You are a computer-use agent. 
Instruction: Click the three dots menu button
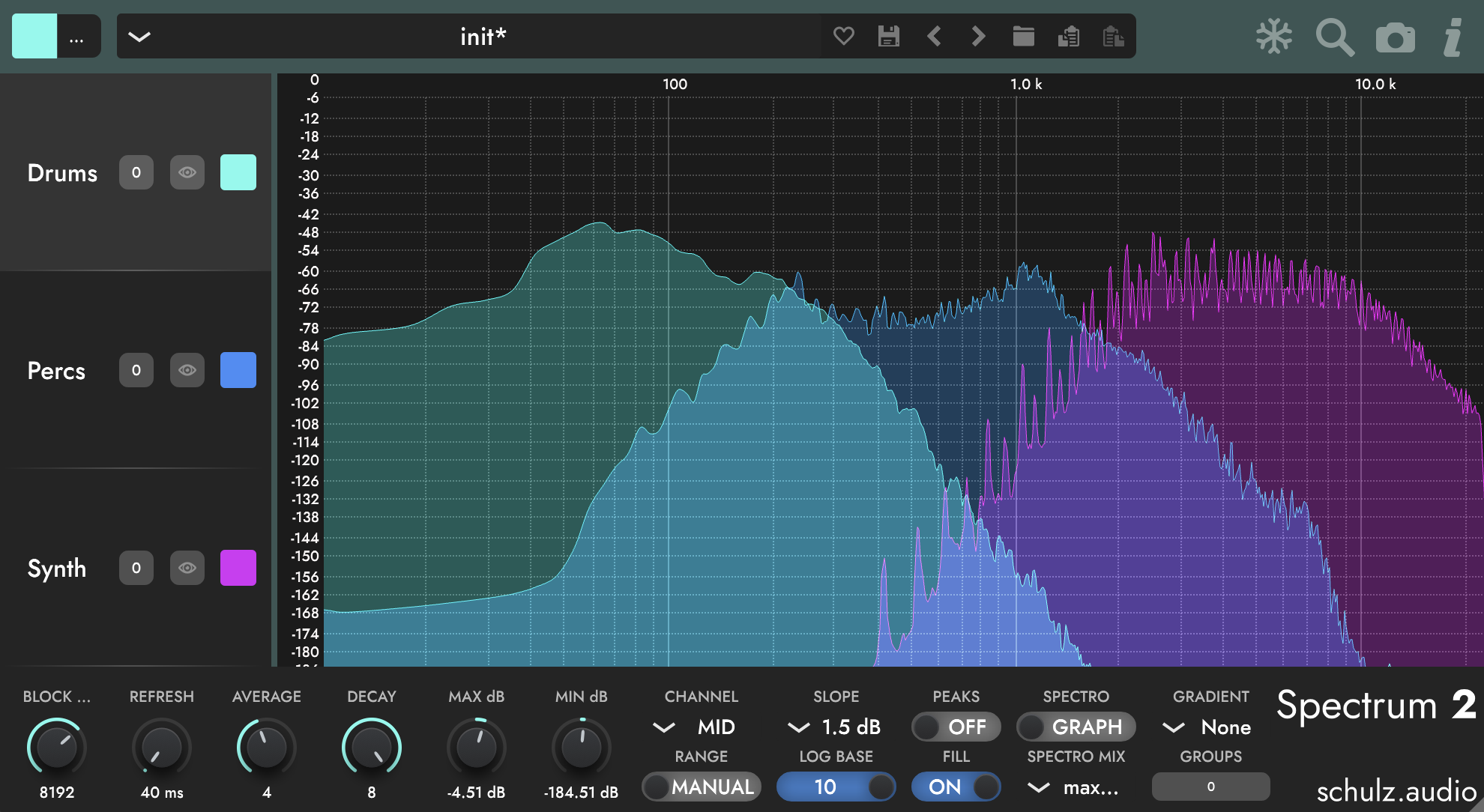click(76, 36)
